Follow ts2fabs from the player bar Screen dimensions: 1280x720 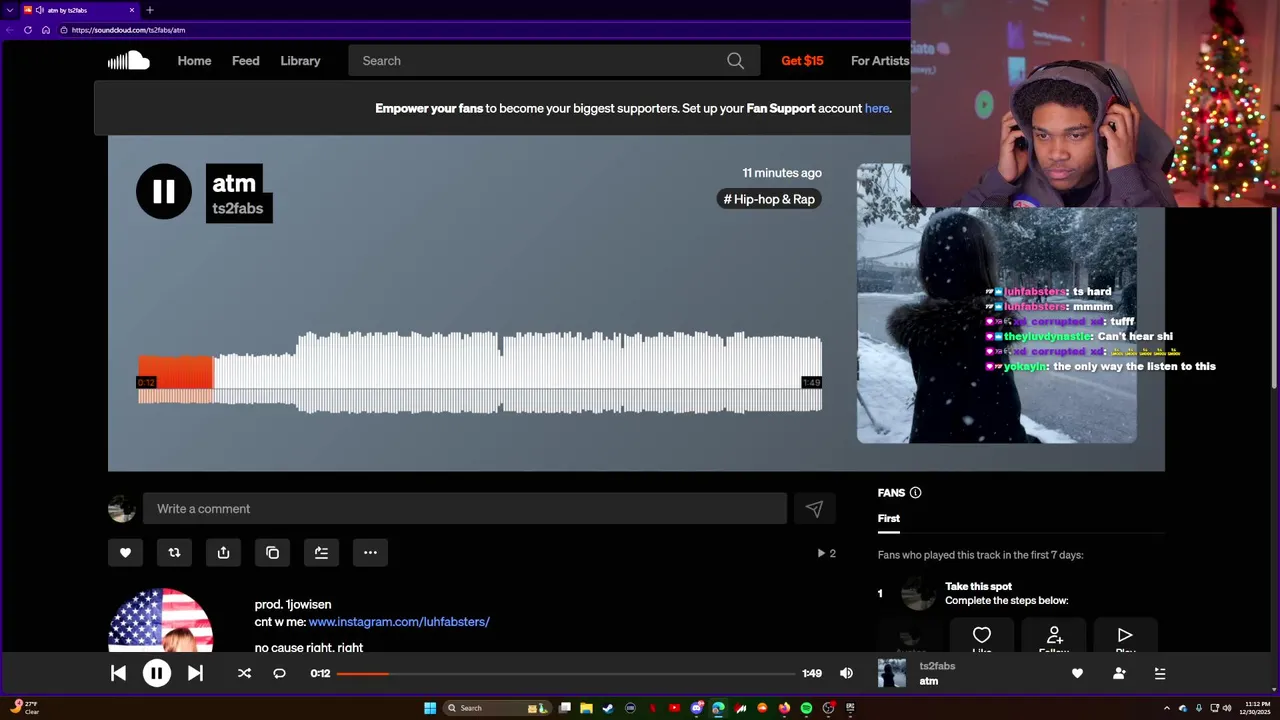click(1120, 674)
